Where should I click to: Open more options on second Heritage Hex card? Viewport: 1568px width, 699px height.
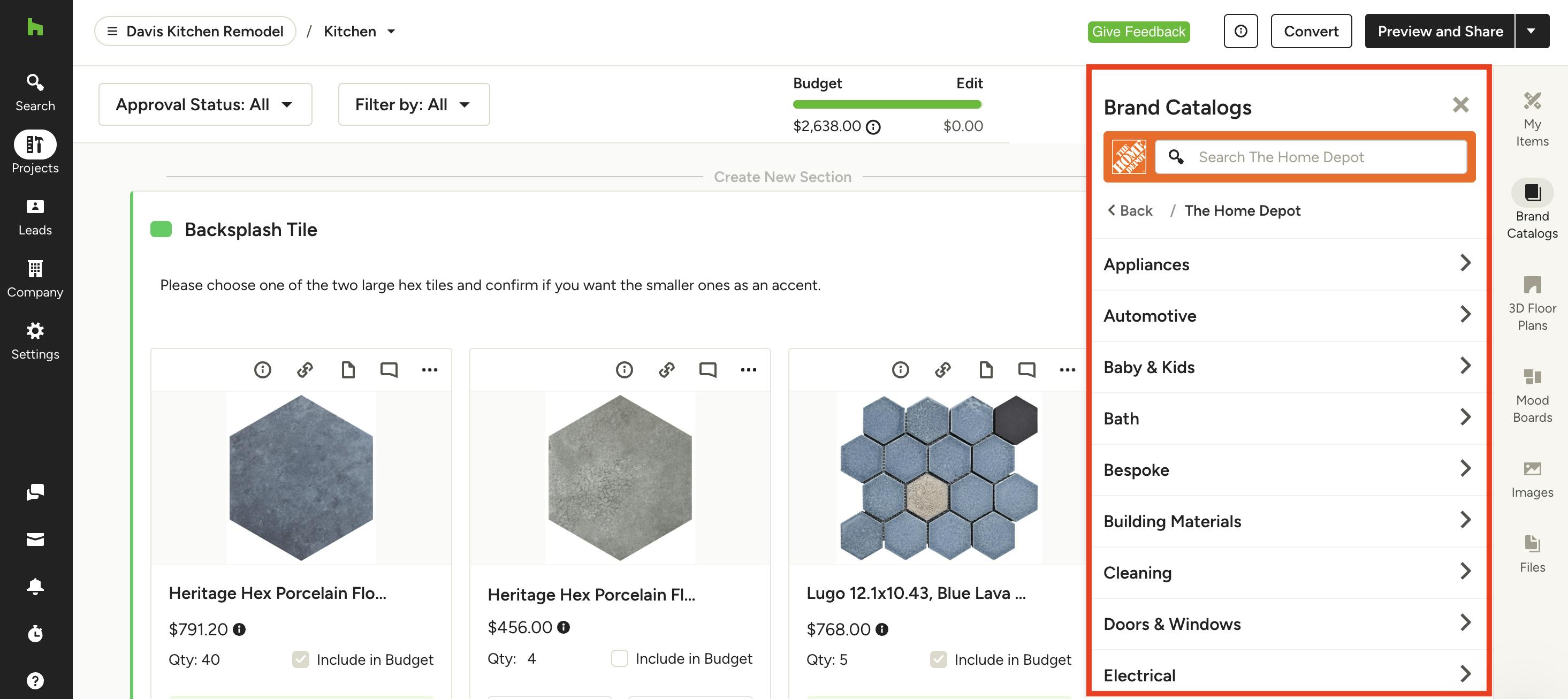pos(749,370)
